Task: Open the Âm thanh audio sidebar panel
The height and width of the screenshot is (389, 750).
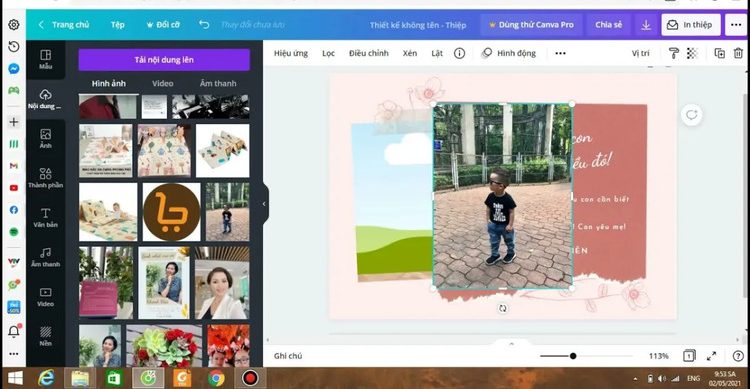Action: point(45,257)
